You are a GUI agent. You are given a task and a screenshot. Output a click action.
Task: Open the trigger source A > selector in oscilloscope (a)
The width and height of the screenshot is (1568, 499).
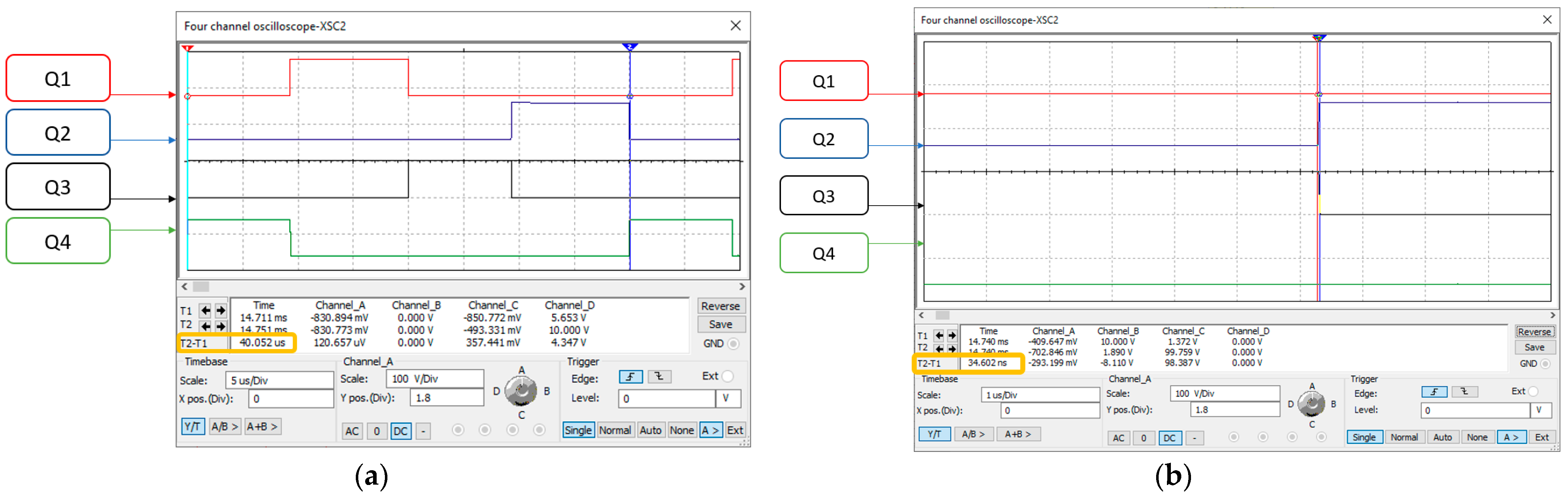pos(711,430)
